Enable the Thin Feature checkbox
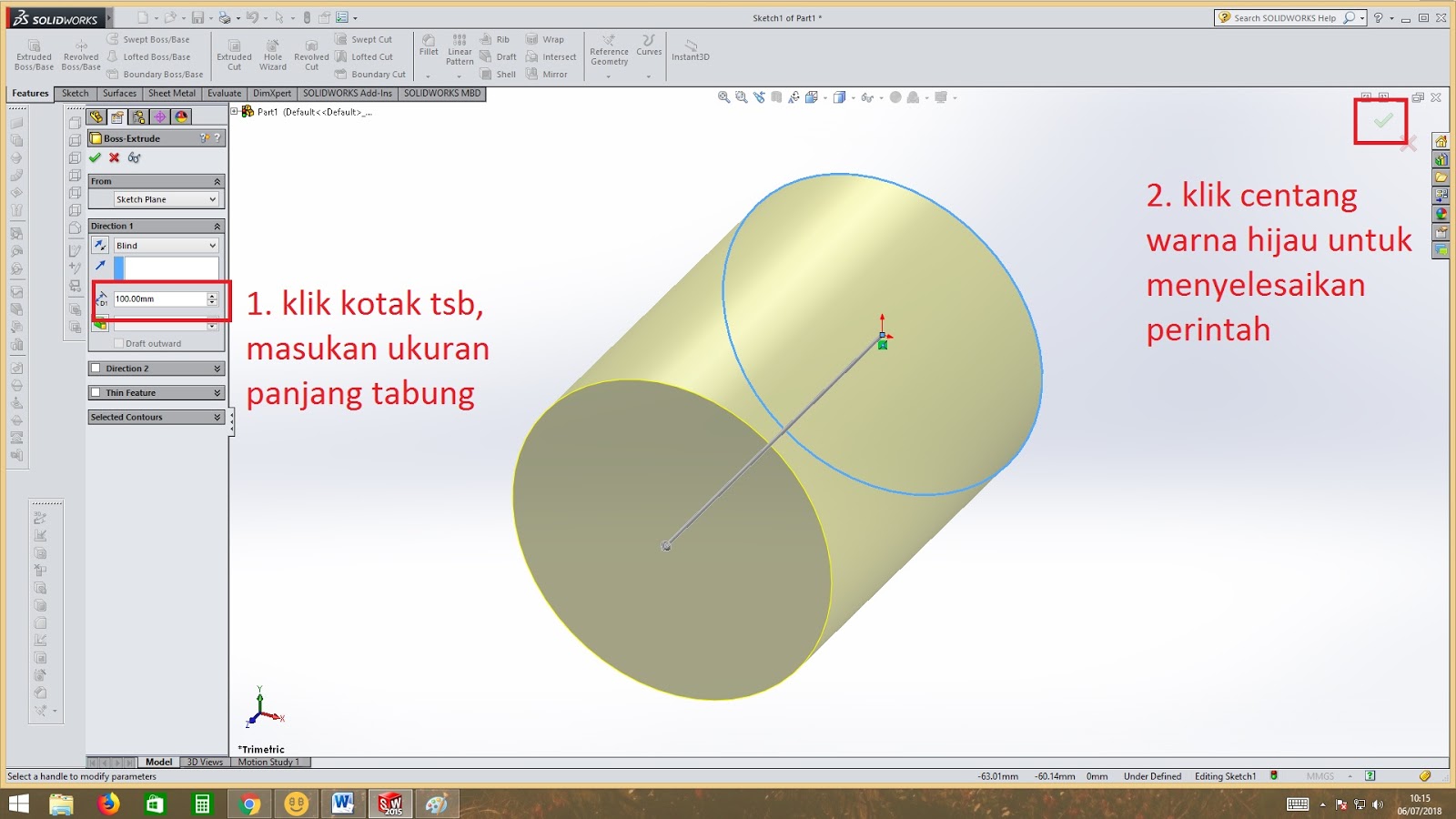The height and width of the screenshot is (819, 1456). coord(96,392)
